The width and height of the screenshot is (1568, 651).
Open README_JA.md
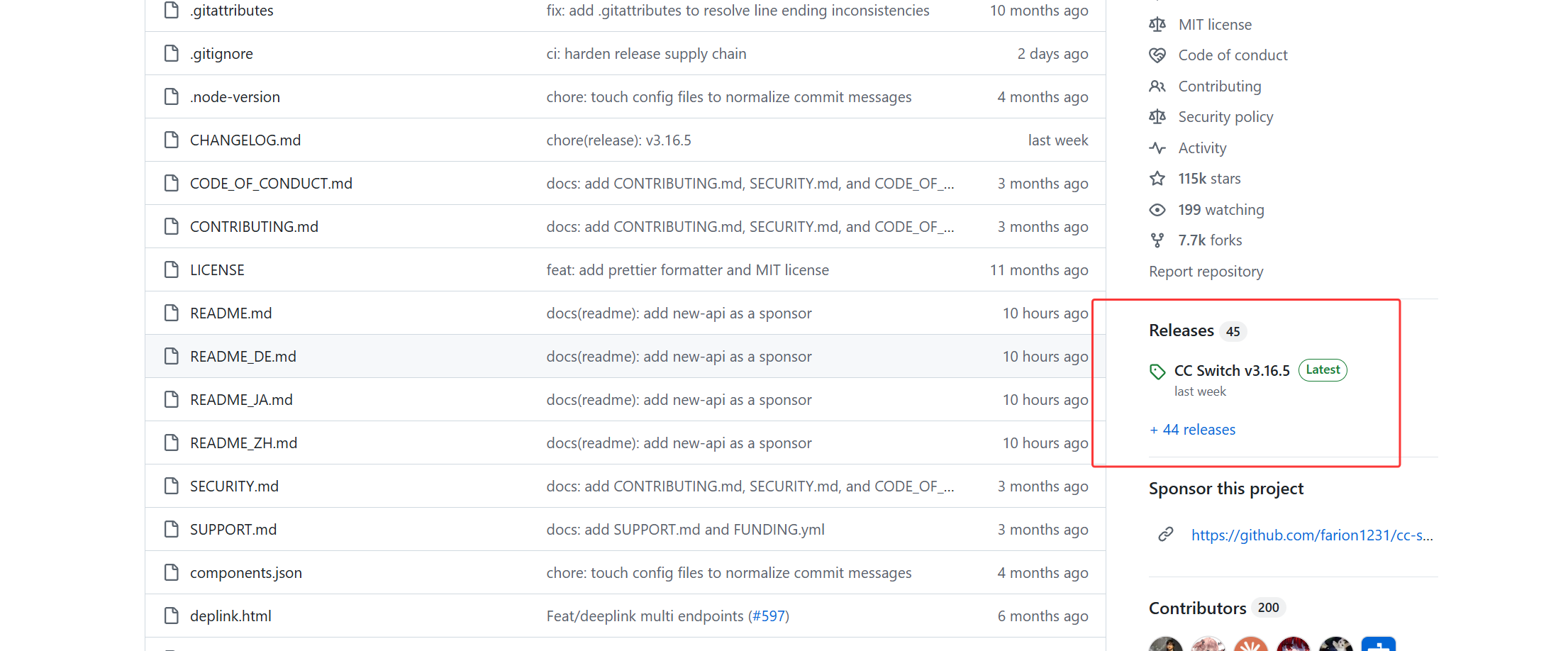tap(241, 399)
